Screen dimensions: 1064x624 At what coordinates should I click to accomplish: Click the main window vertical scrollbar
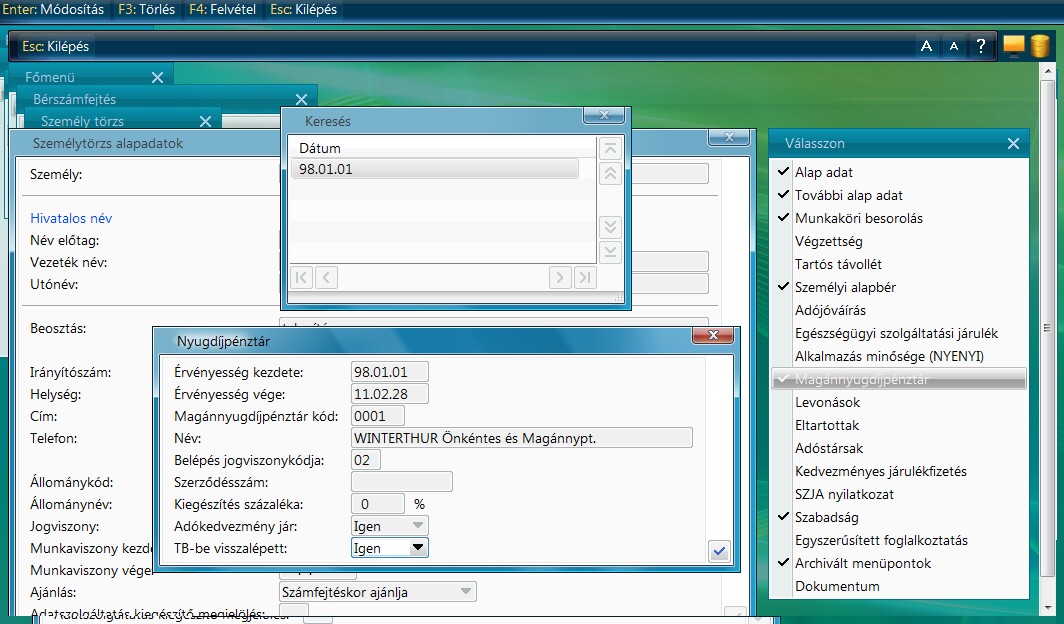(x=1048, y=326)
